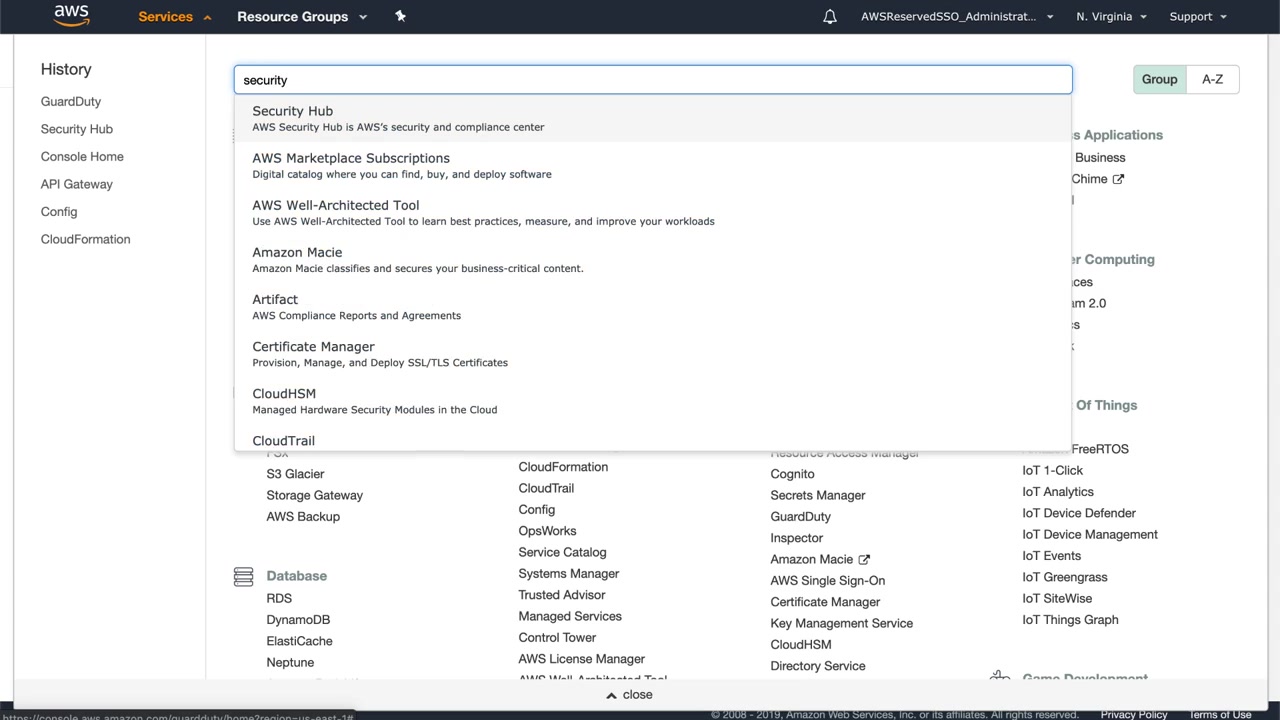Image resolution: width=1280 pixels, height=720 pixels.
Task: Open IoT Device Management
Action: point(1090,535)
